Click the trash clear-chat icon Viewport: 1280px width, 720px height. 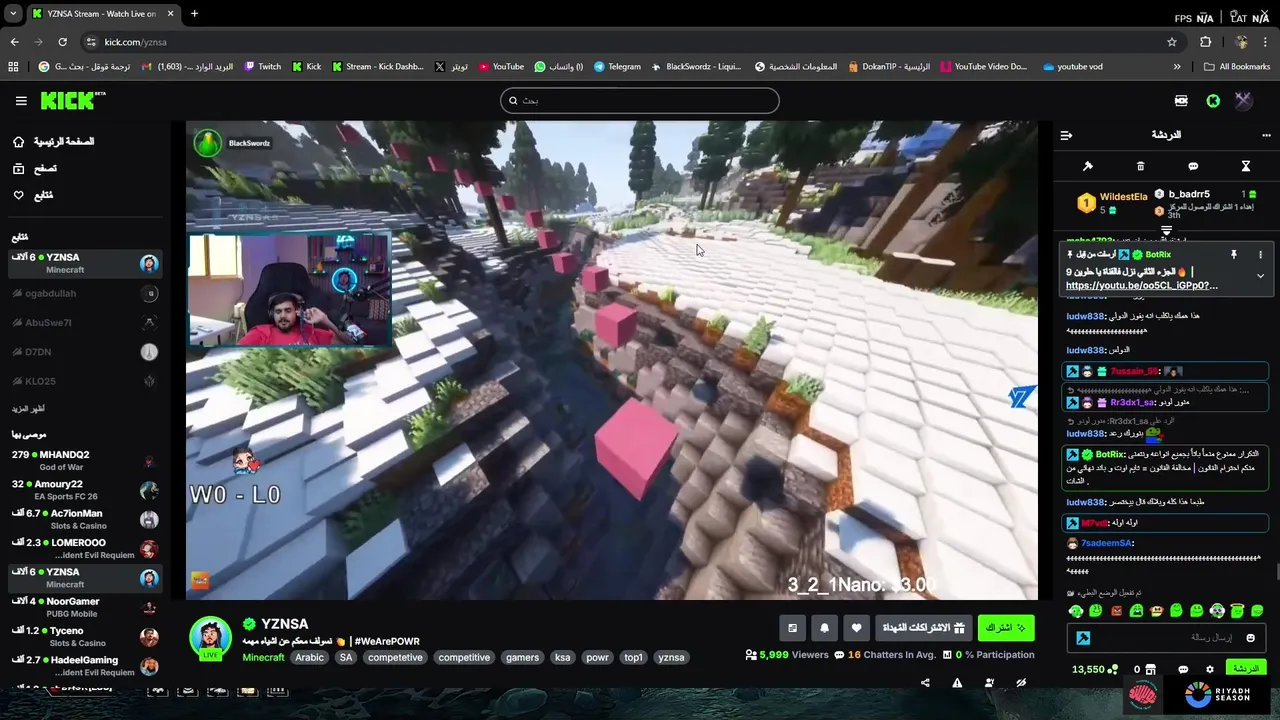click(x=1140, y=166)
